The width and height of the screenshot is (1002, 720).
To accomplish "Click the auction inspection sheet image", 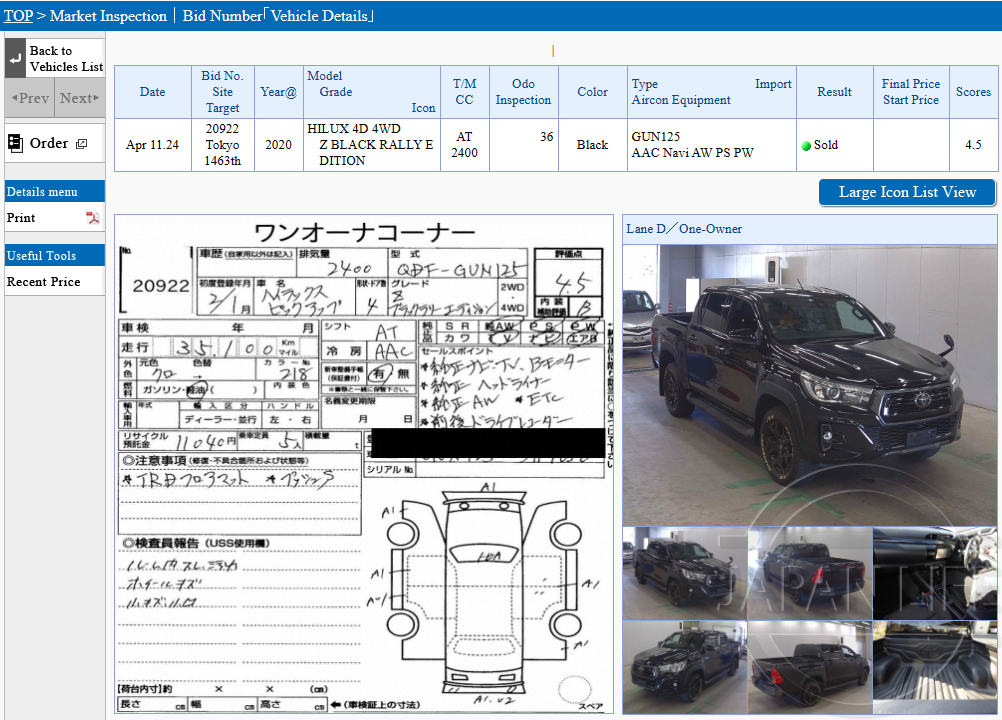I will [x=365, y=465].
